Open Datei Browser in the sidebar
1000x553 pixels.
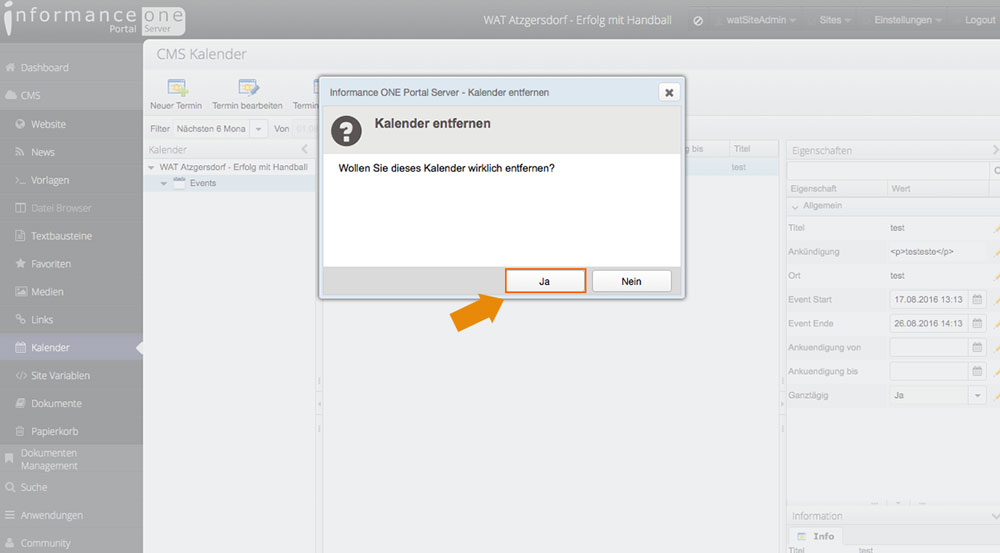click(x=61, y=208)
